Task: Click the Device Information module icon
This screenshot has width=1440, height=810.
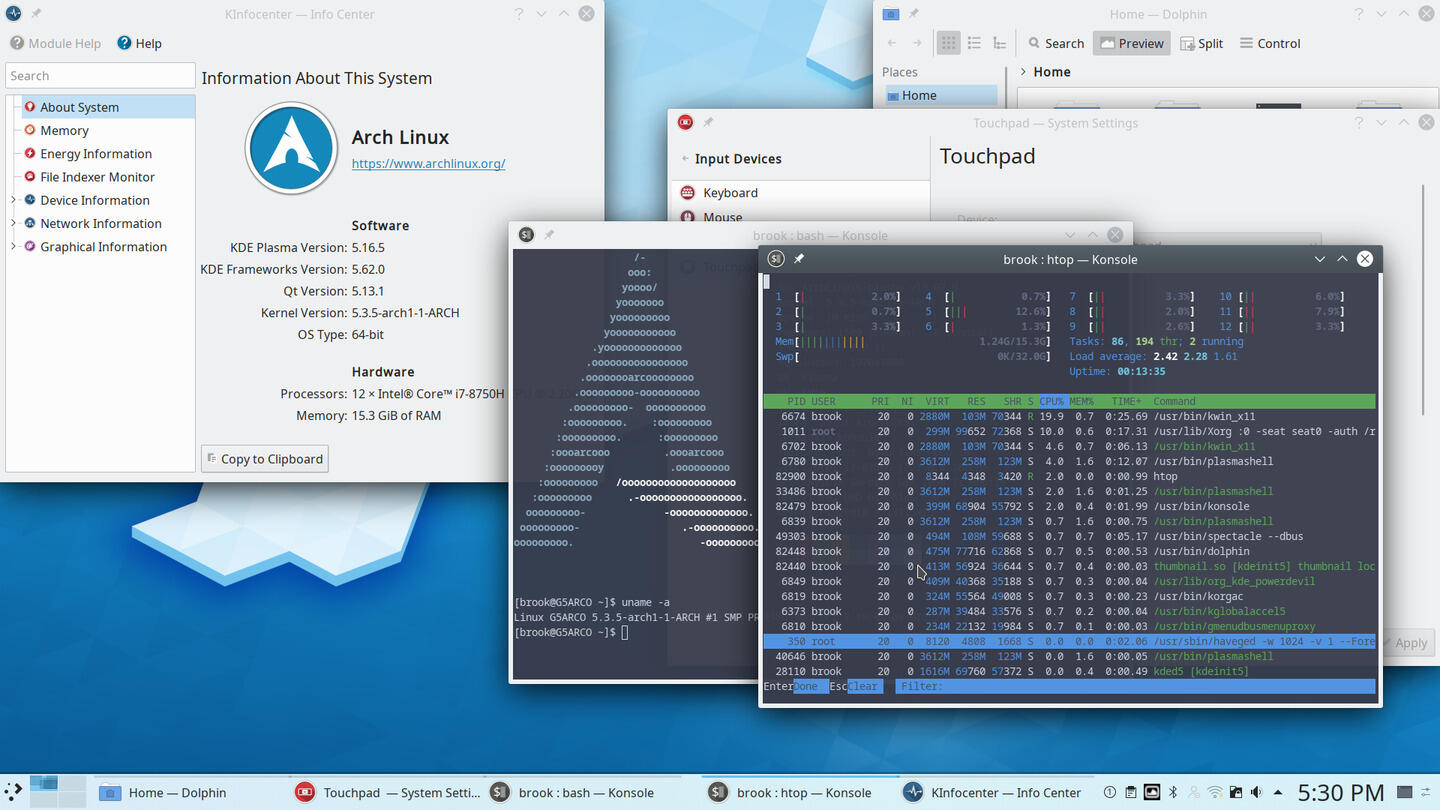Action: (30, 200)
